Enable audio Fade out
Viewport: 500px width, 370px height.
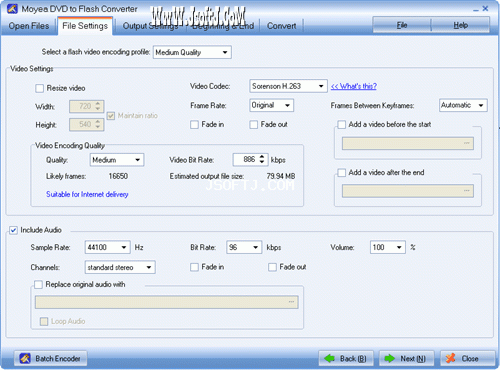(272, 267)
